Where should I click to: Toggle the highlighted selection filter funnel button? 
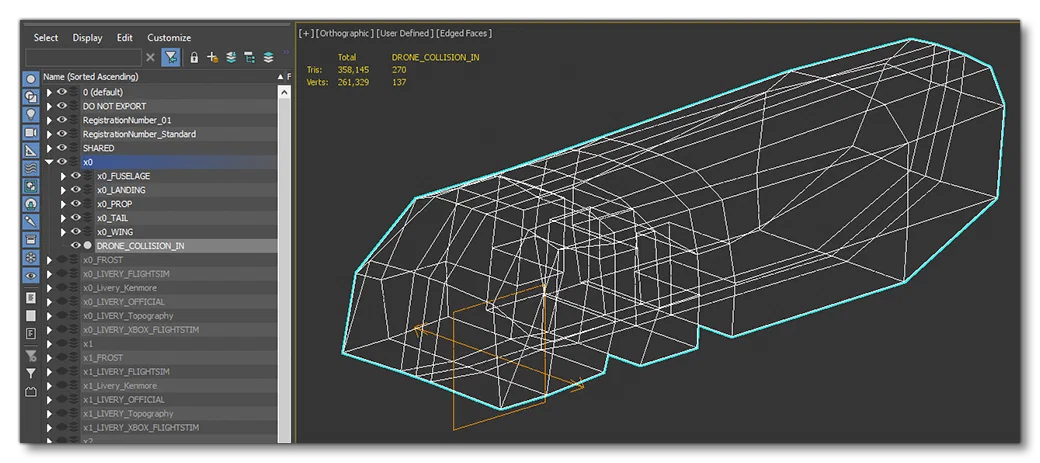[171, 57]
